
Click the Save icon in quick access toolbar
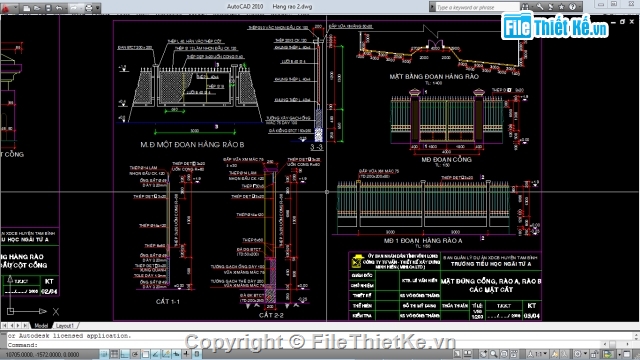click(x=48, y=8)
